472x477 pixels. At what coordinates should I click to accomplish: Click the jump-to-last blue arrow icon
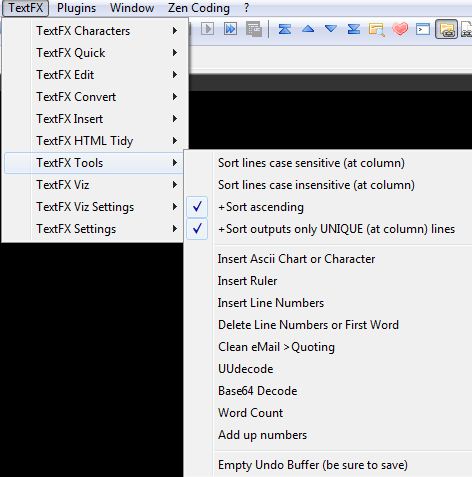[x=354, y=29]
